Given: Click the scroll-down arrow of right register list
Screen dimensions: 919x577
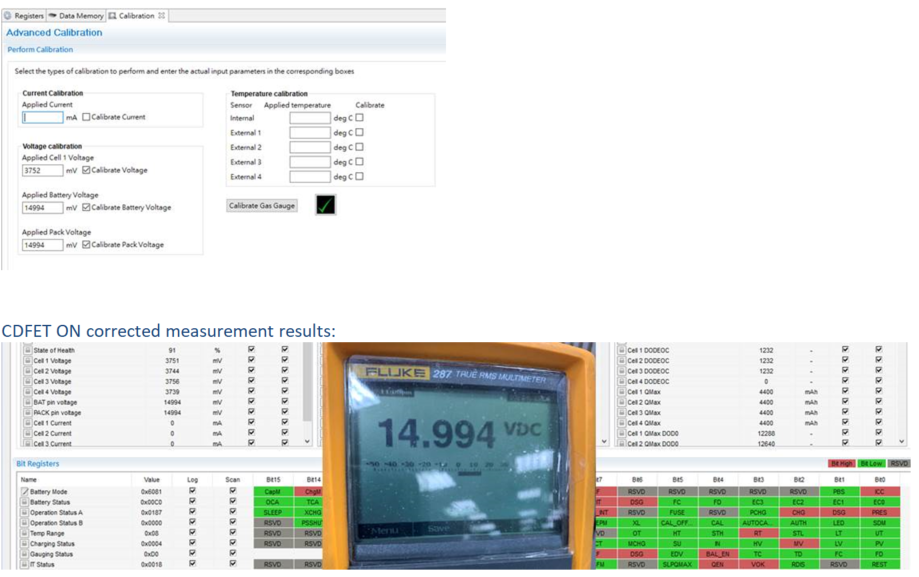Looking at the screenshot, I should click(x=901, y=442).
